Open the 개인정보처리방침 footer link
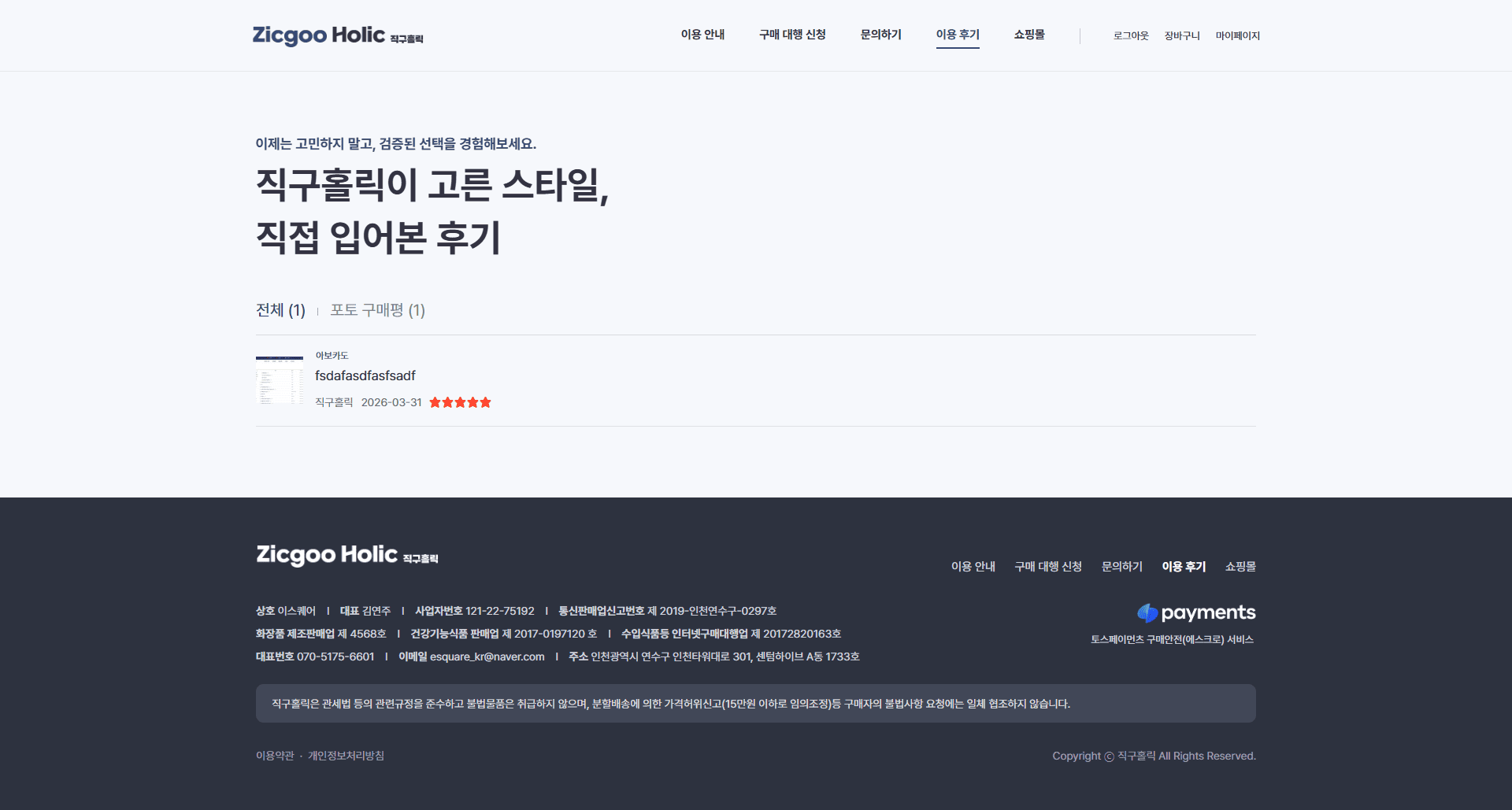This screenshot has height=810, width=1512. (346, 756)
